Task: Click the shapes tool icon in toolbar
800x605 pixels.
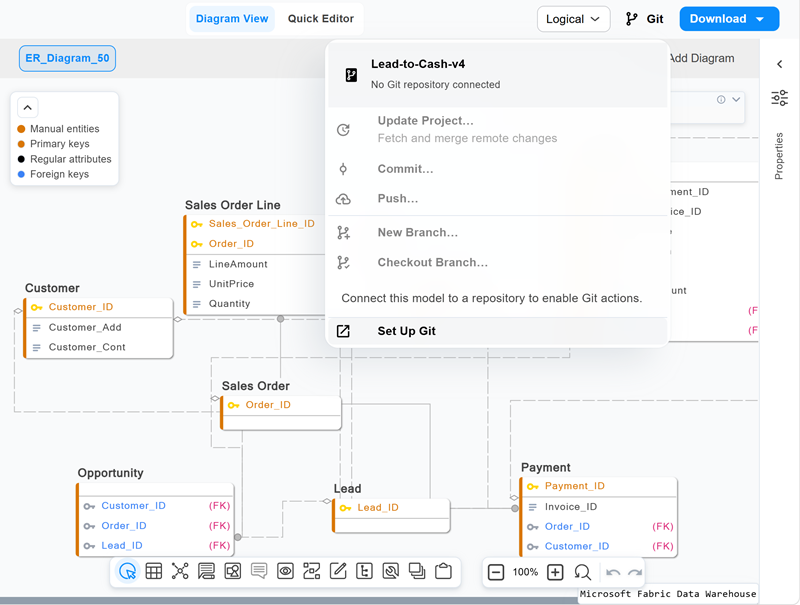Action: 233,571
